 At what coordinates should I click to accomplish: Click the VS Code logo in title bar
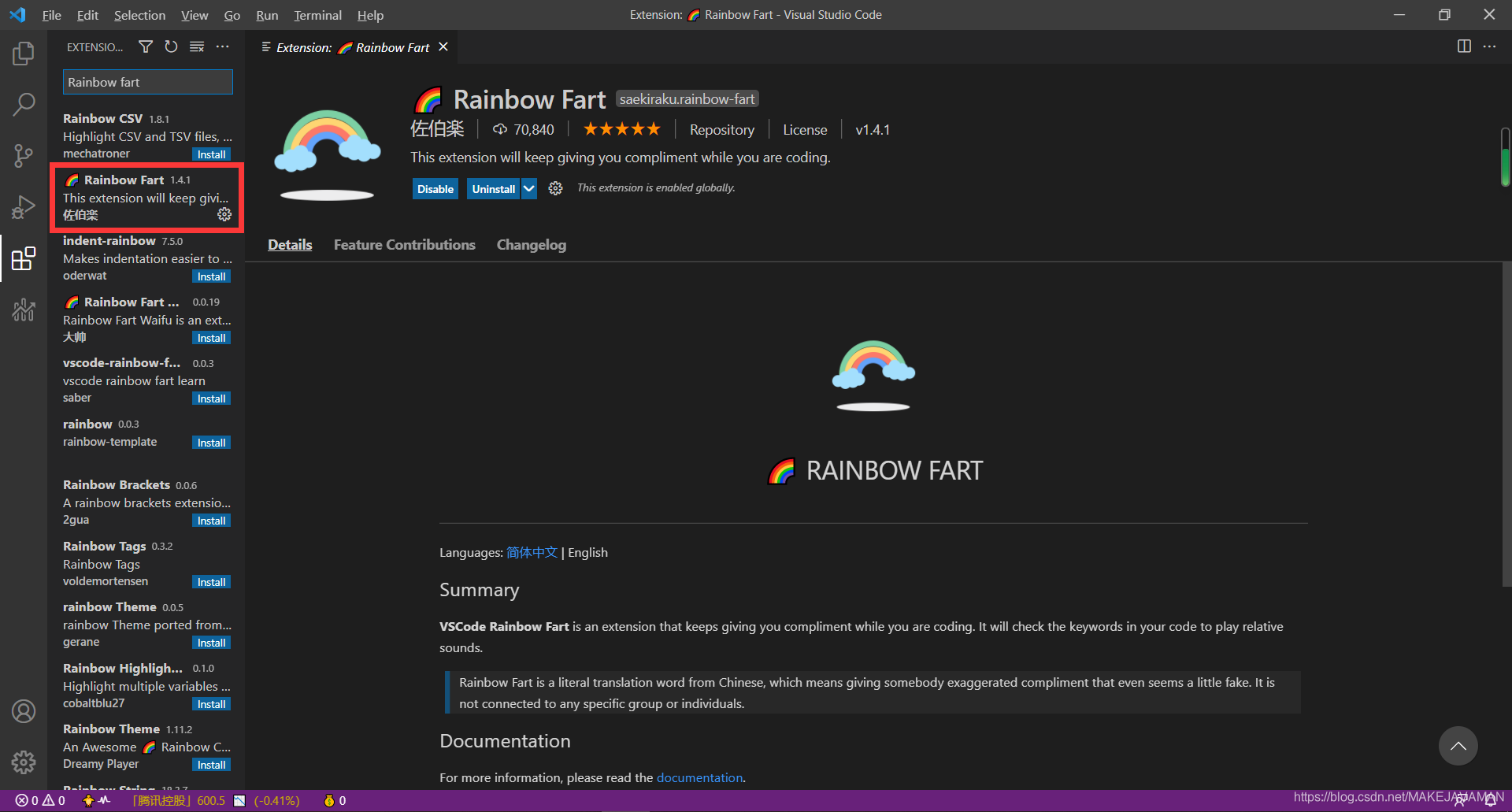(17, 15)
